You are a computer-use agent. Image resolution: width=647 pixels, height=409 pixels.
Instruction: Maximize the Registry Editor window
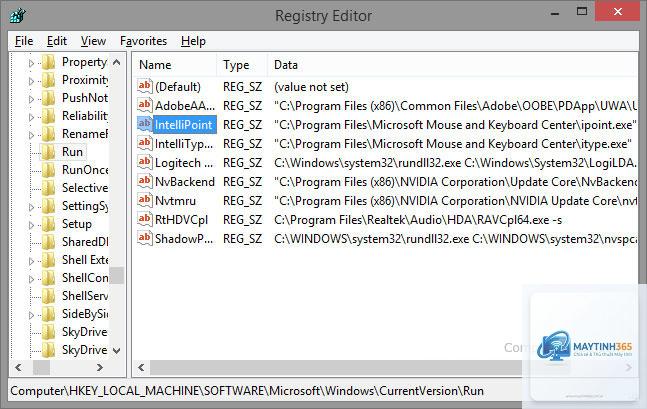(x=582, y=12)
